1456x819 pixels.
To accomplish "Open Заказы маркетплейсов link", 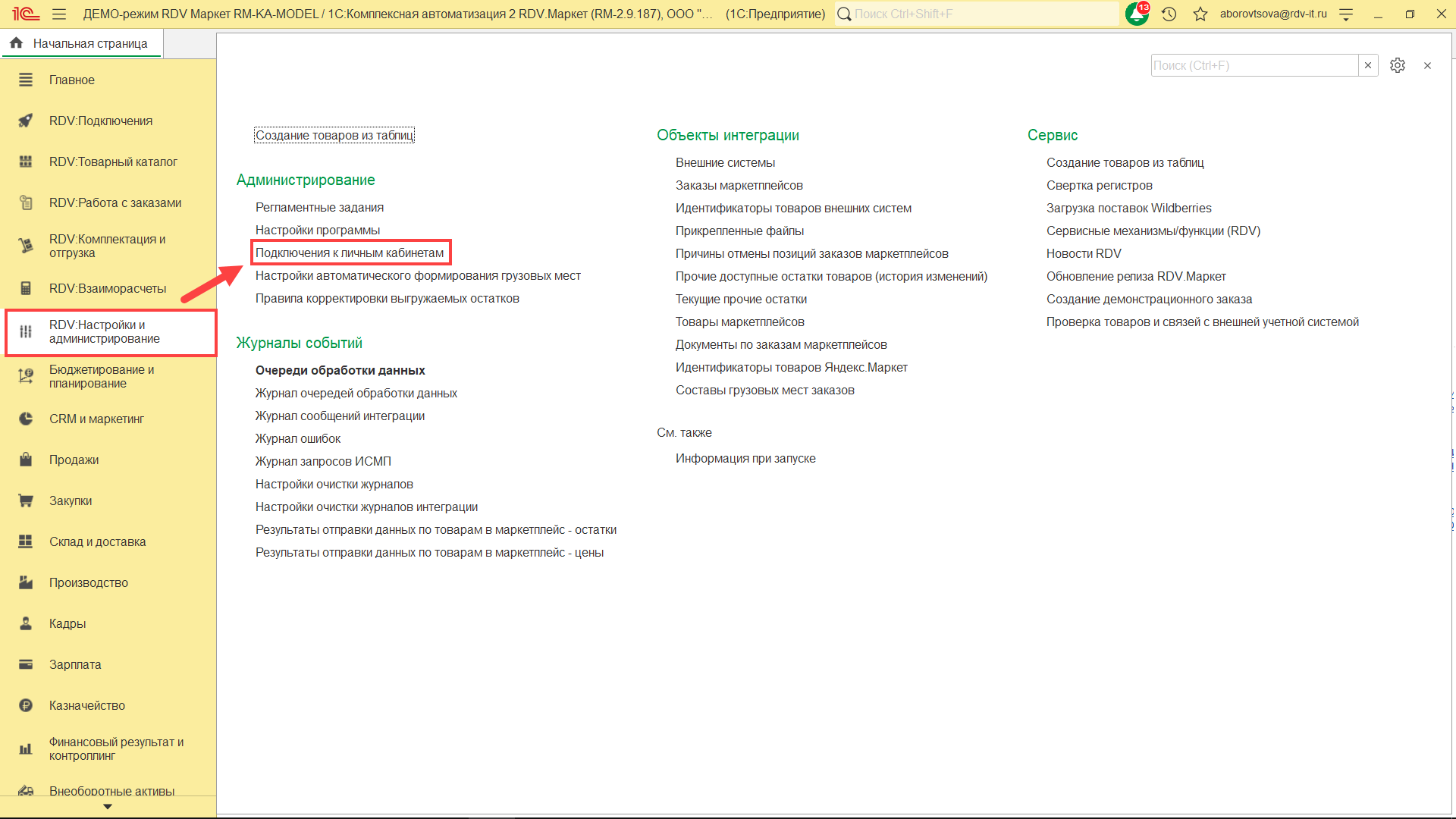I will pos(739,185).
